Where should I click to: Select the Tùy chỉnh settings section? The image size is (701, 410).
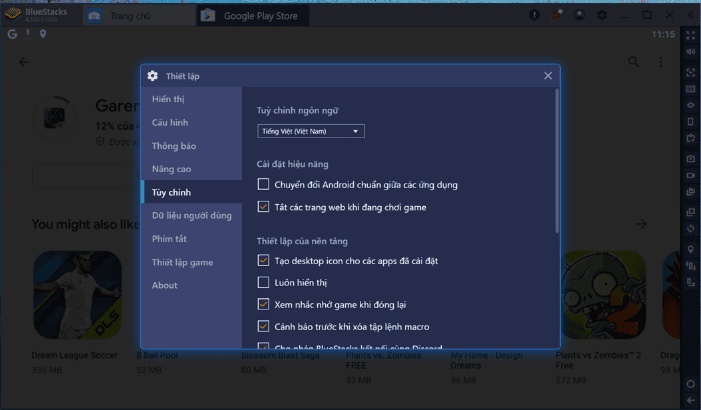coord(192,192)
